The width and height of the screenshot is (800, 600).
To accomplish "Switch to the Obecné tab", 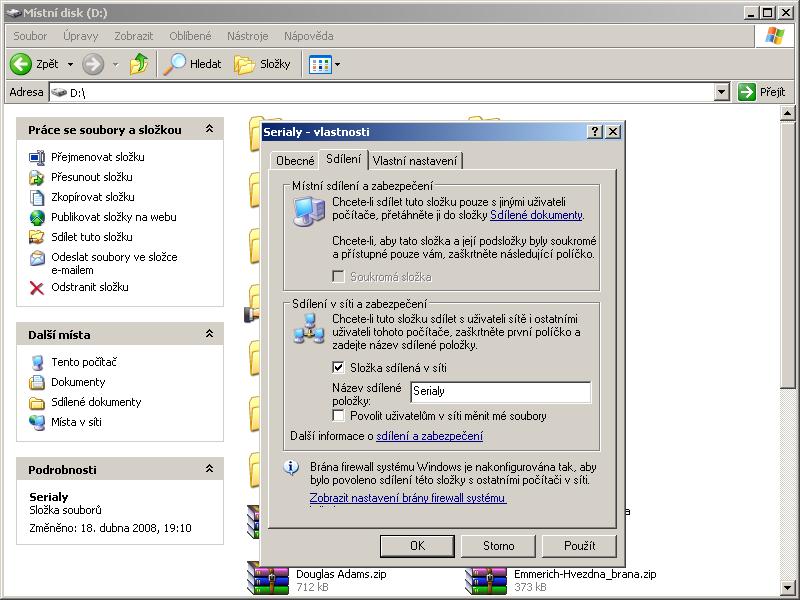I will (295, 160).
